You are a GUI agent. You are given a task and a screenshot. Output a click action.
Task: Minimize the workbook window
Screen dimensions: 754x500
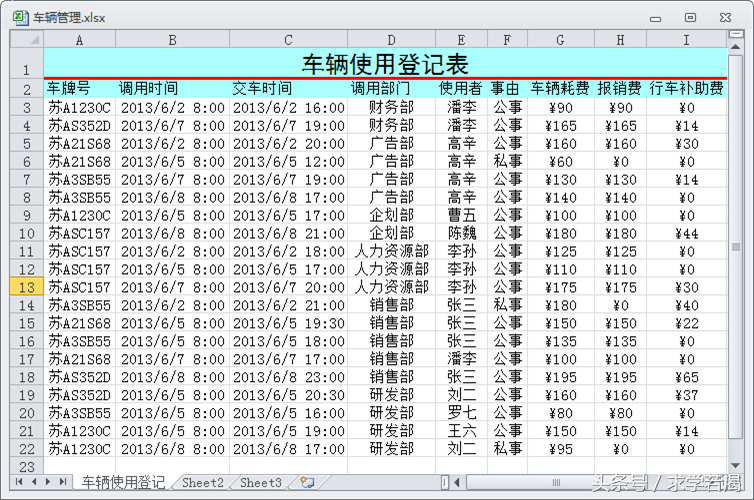(655, 19)
